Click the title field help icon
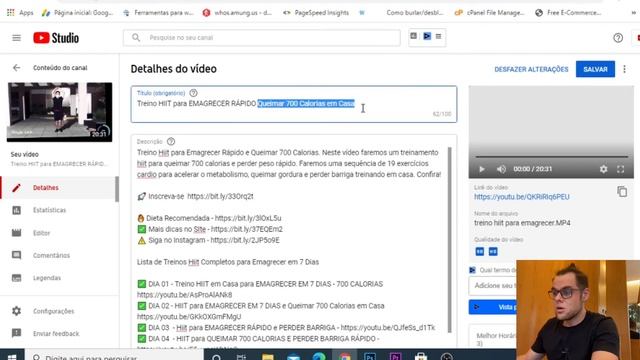Image resolution: width=640 pixels, height=360 pixels. (193, 93)
